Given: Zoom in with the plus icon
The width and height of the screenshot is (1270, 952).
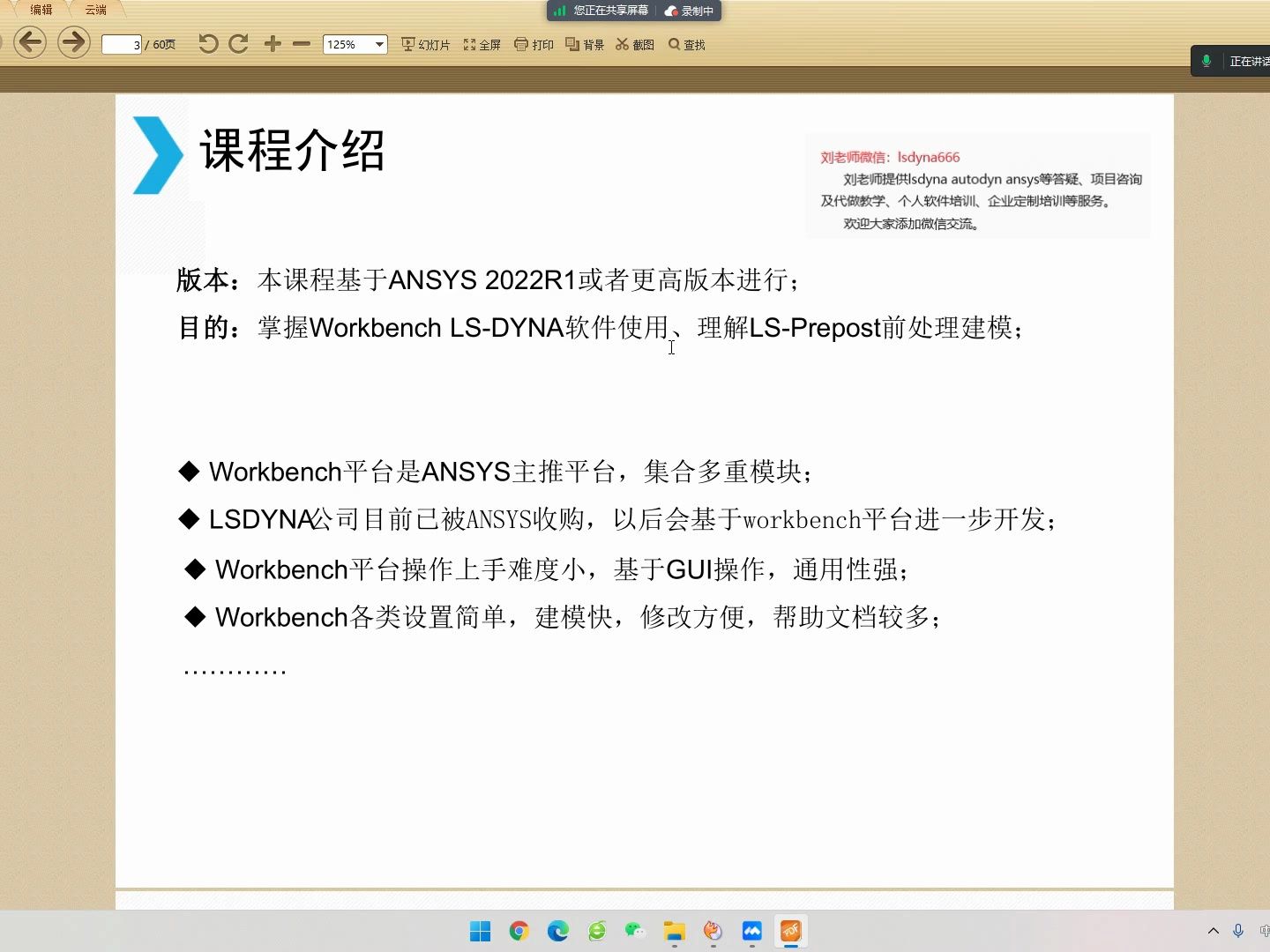Looking at the screenshot, I should tap(273, 44).
